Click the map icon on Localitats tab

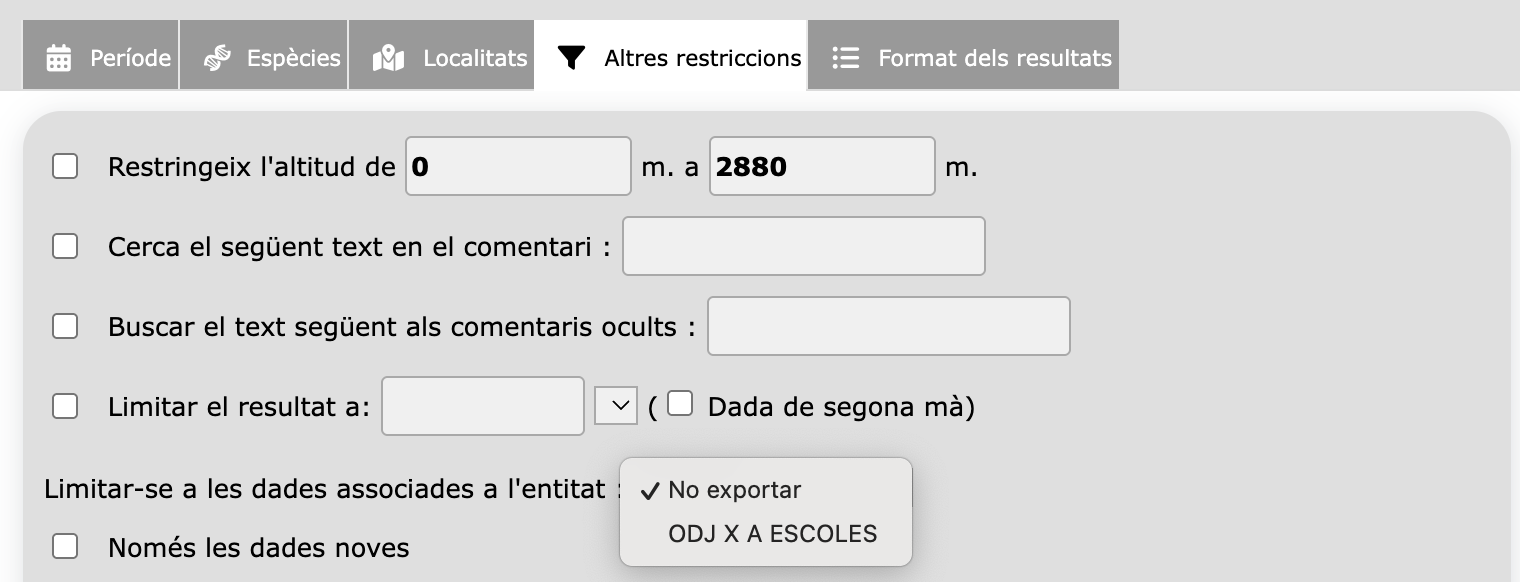coord(388,58)
